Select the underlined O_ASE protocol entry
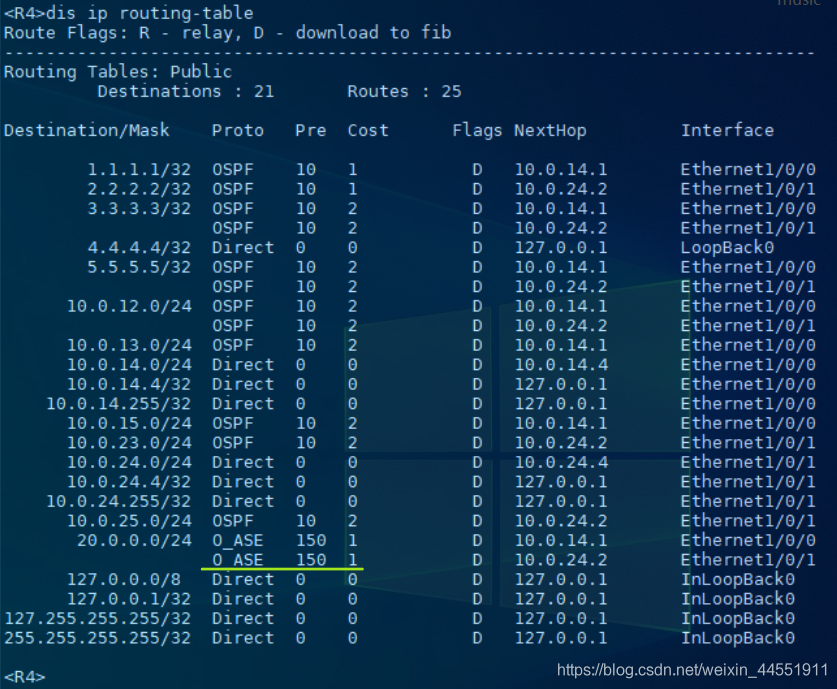The image size is (837, 689). tap(238, 560)
